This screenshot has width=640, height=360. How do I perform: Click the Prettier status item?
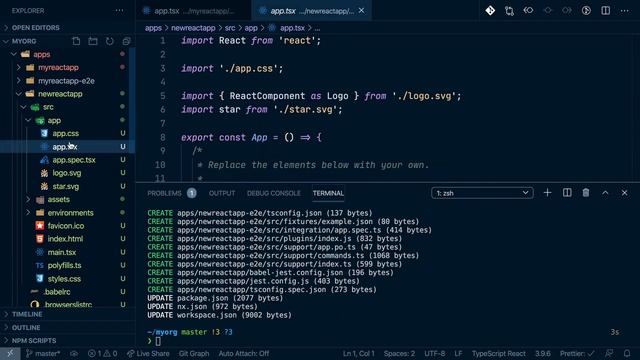(577, 353)
